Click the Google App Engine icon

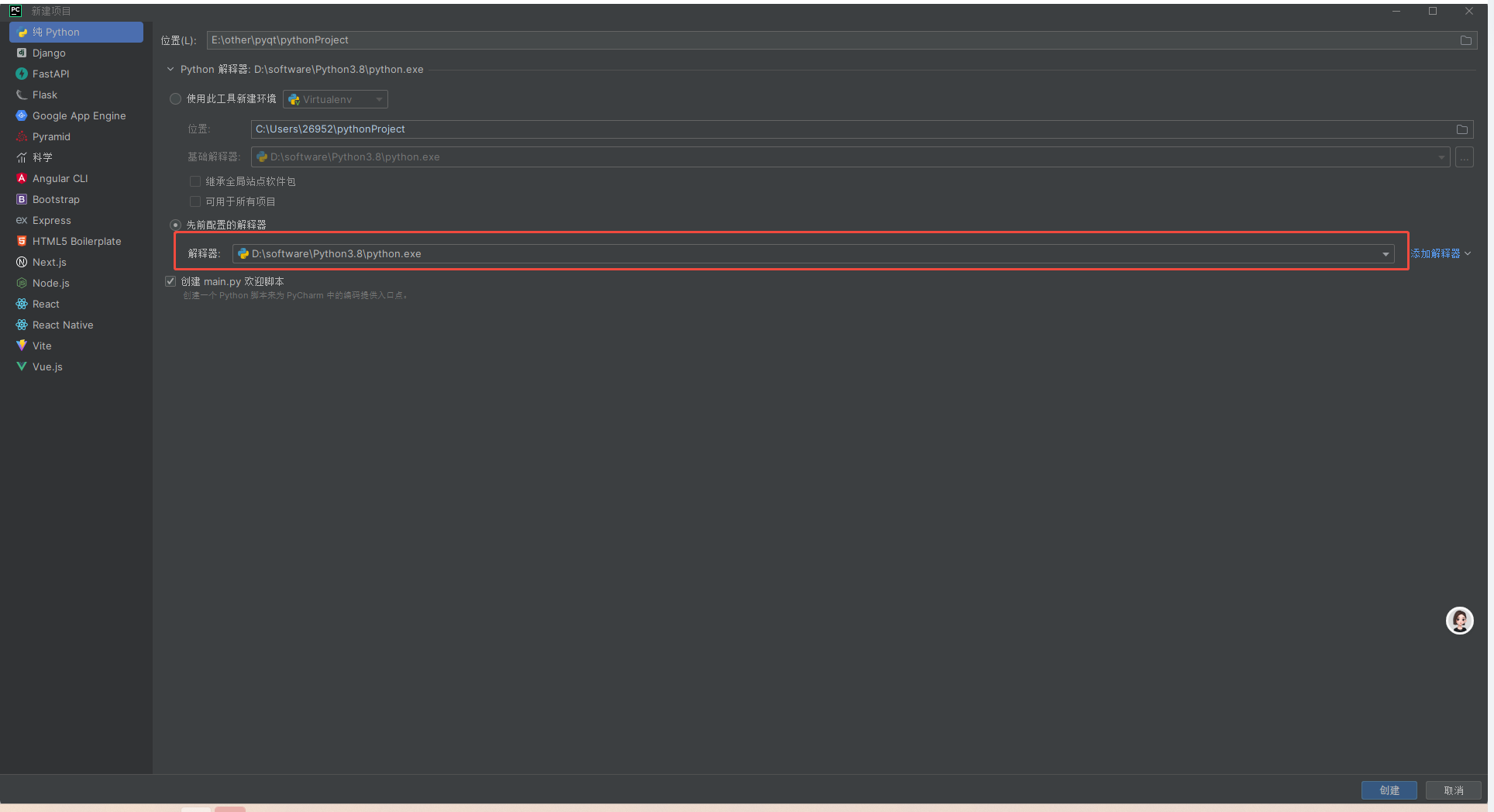tap(22, 115)
